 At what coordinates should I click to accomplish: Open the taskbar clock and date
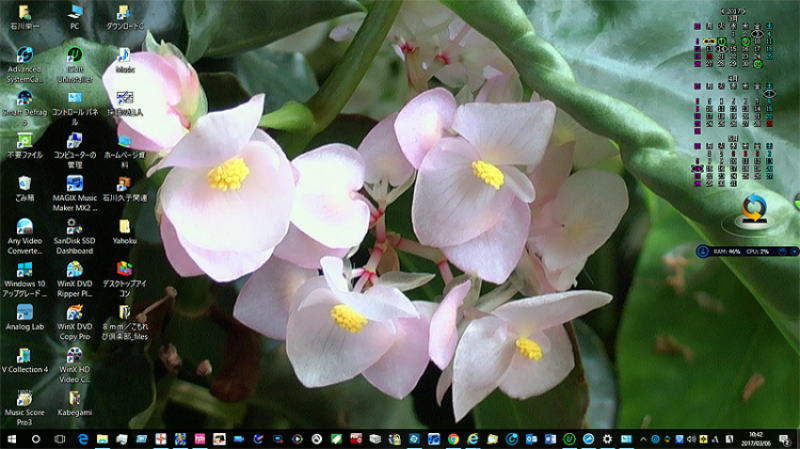pyautogui.click(x=756, y=439)
